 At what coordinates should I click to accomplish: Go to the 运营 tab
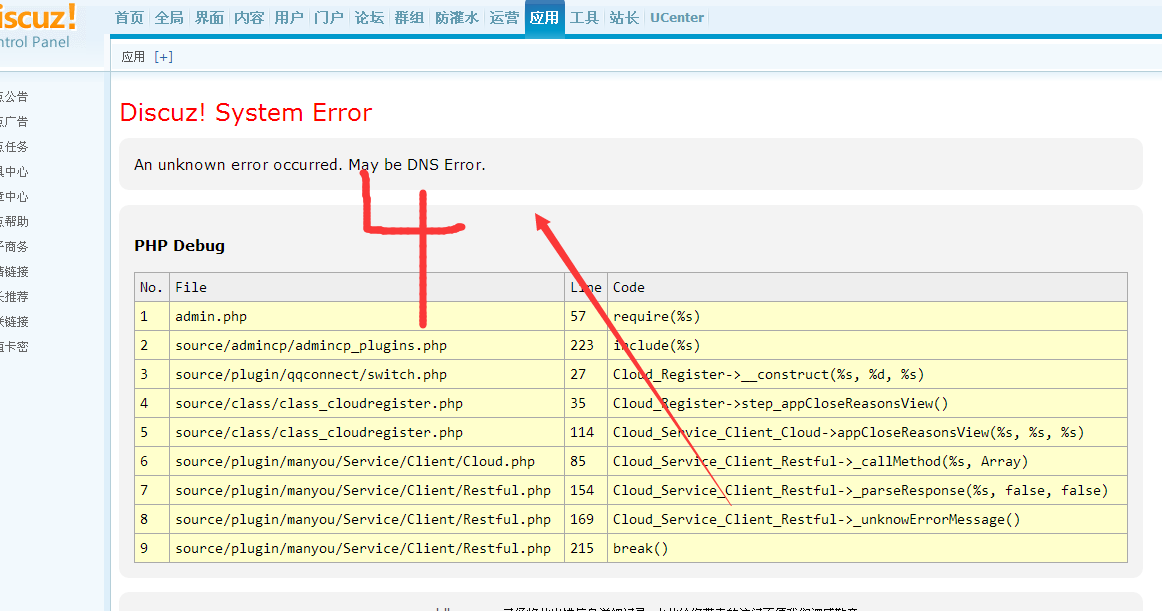click(504, 18)
